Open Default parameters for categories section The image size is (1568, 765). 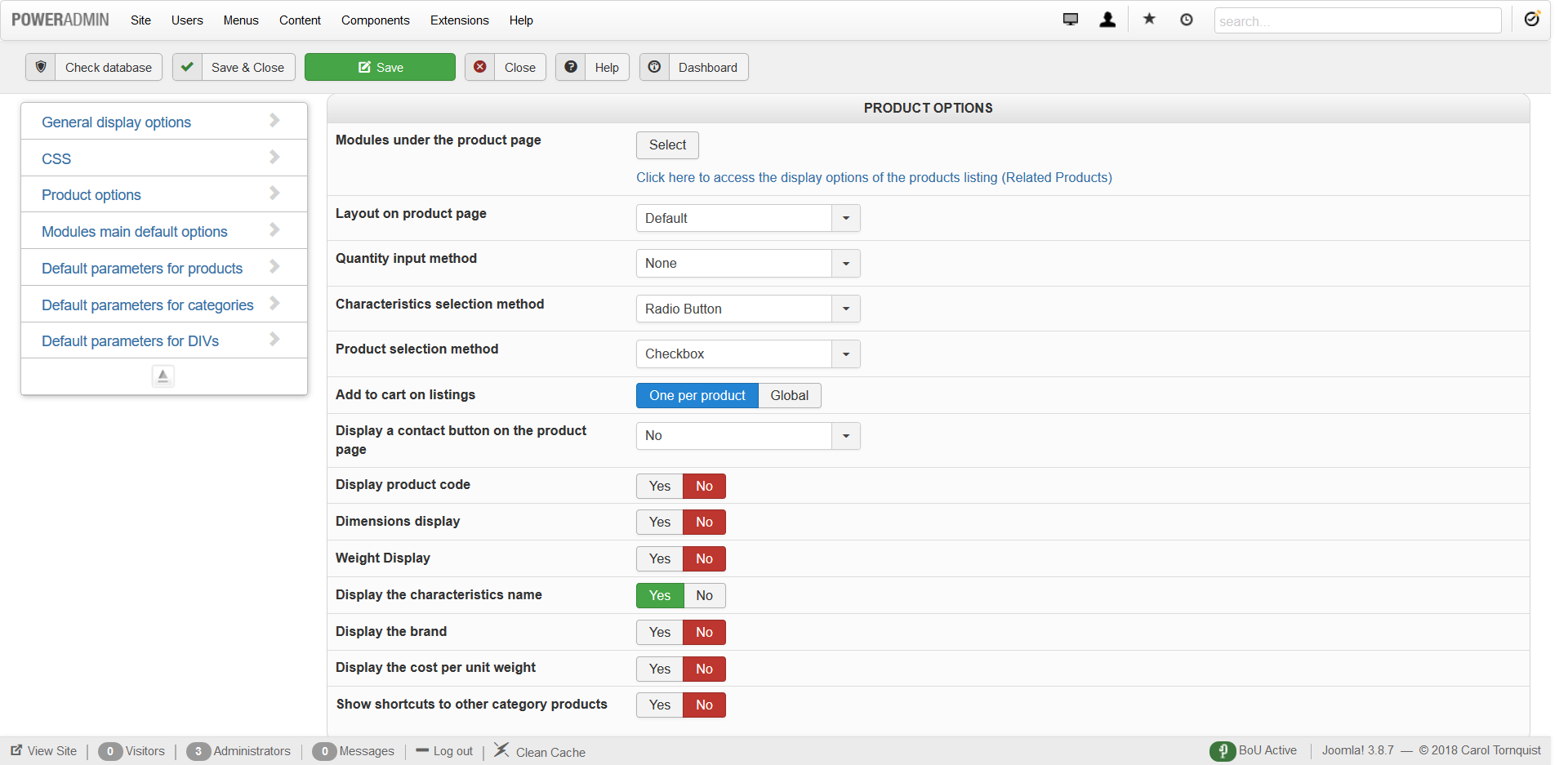pyautogui.click(x=148, y=305)
